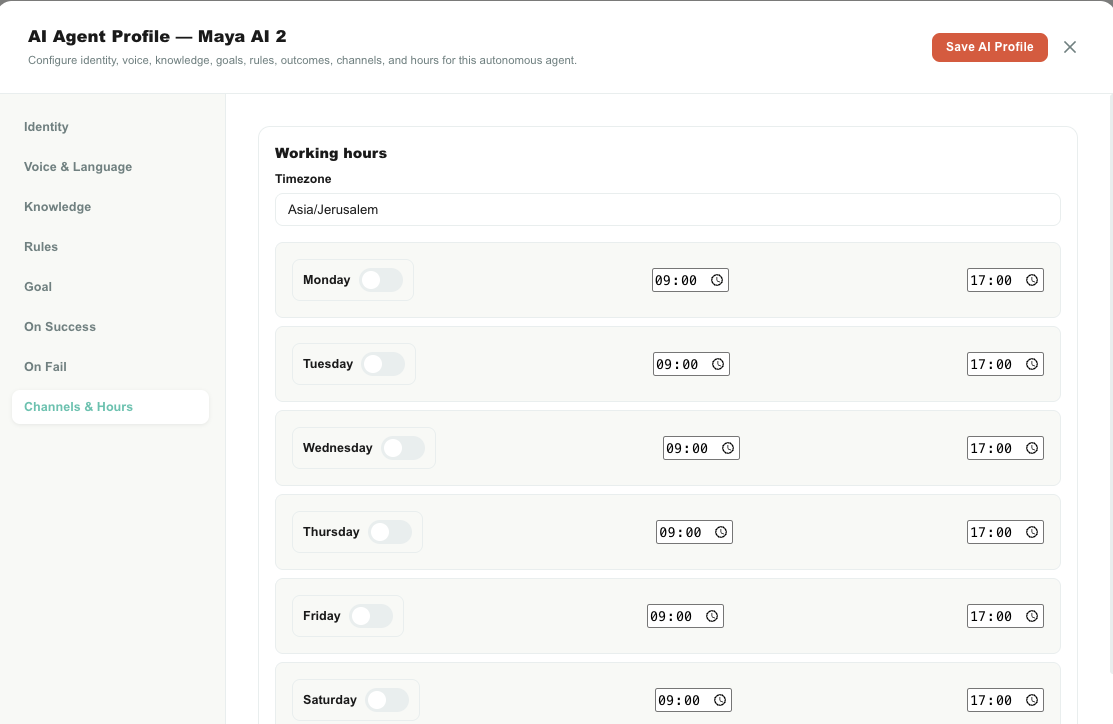Open the Identity section
1113x724 pixels.
(110, 127)
